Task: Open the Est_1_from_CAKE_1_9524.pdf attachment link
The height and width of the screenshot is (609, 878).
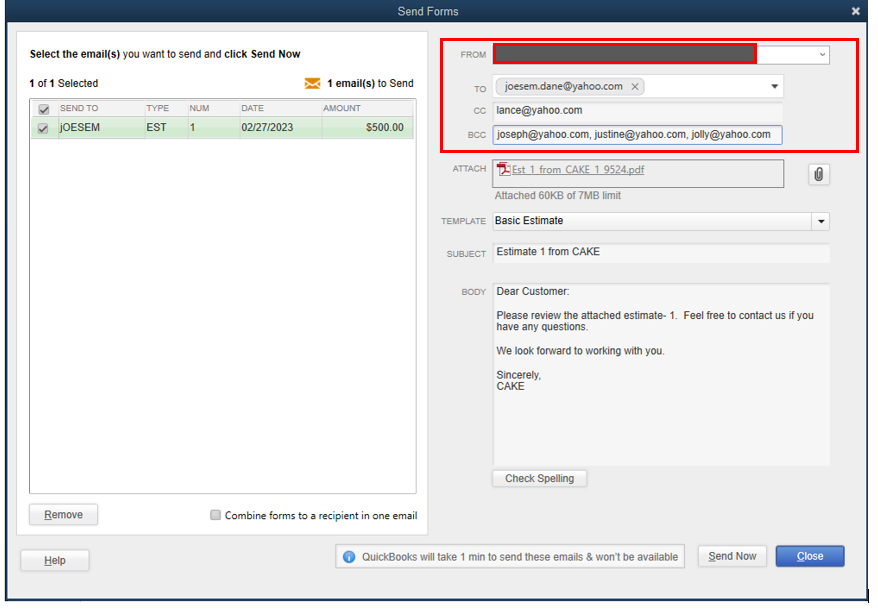Action: [x=577, y=170]
